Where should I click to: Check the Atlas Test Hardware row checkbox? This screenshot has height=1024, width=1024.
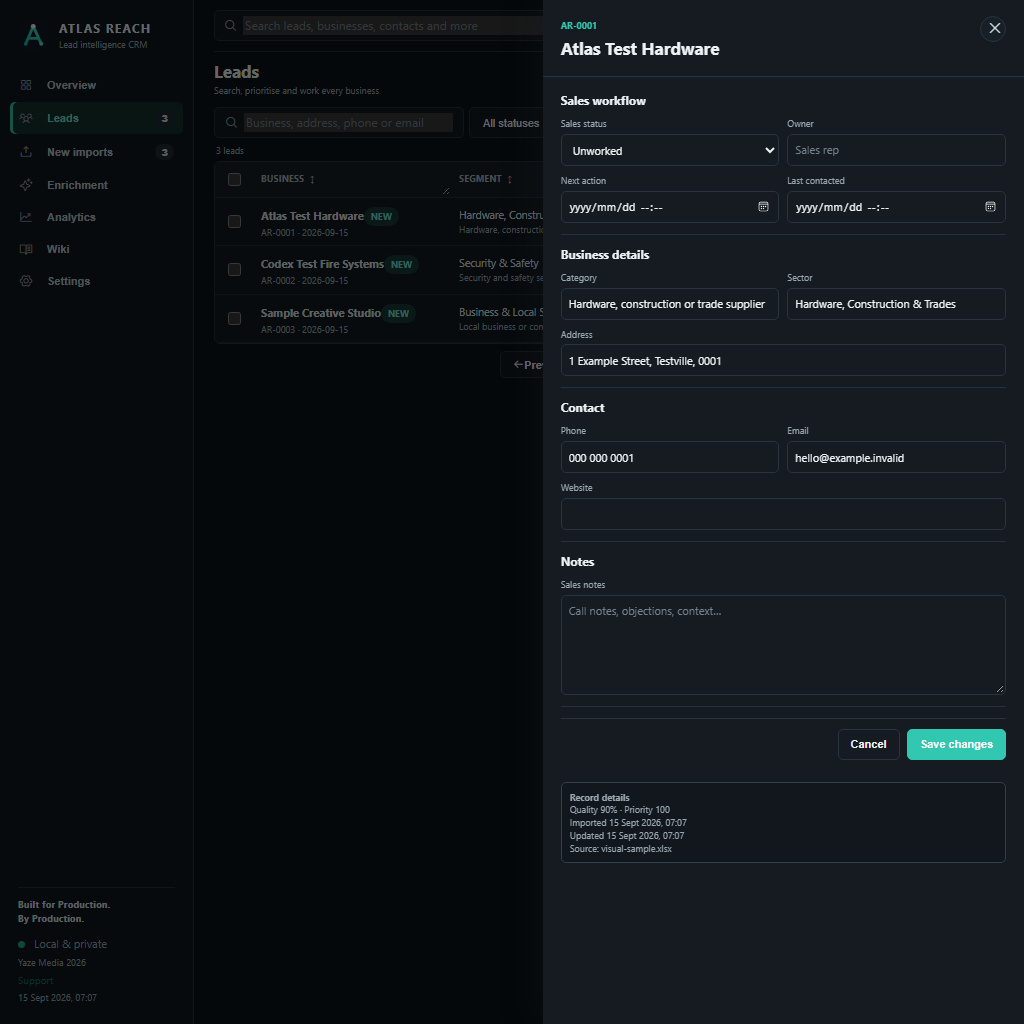click(x=234, y=222)
